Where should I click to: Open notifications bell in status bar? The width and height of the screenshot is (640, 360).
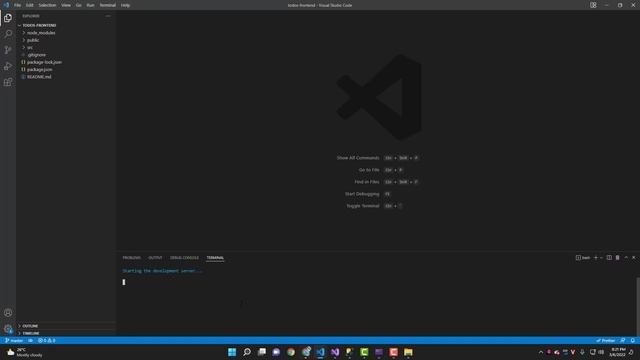[633, 340]
